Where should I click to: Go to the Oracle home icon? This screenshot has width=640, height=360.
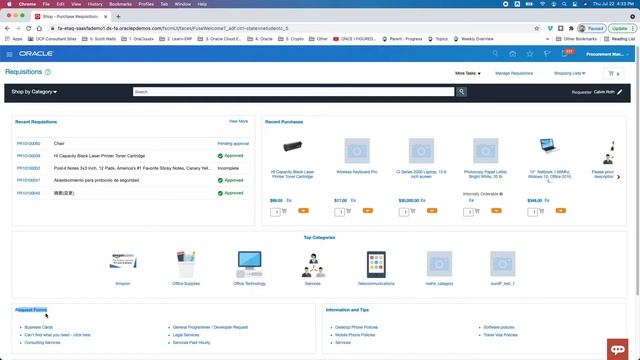(513, 53)
